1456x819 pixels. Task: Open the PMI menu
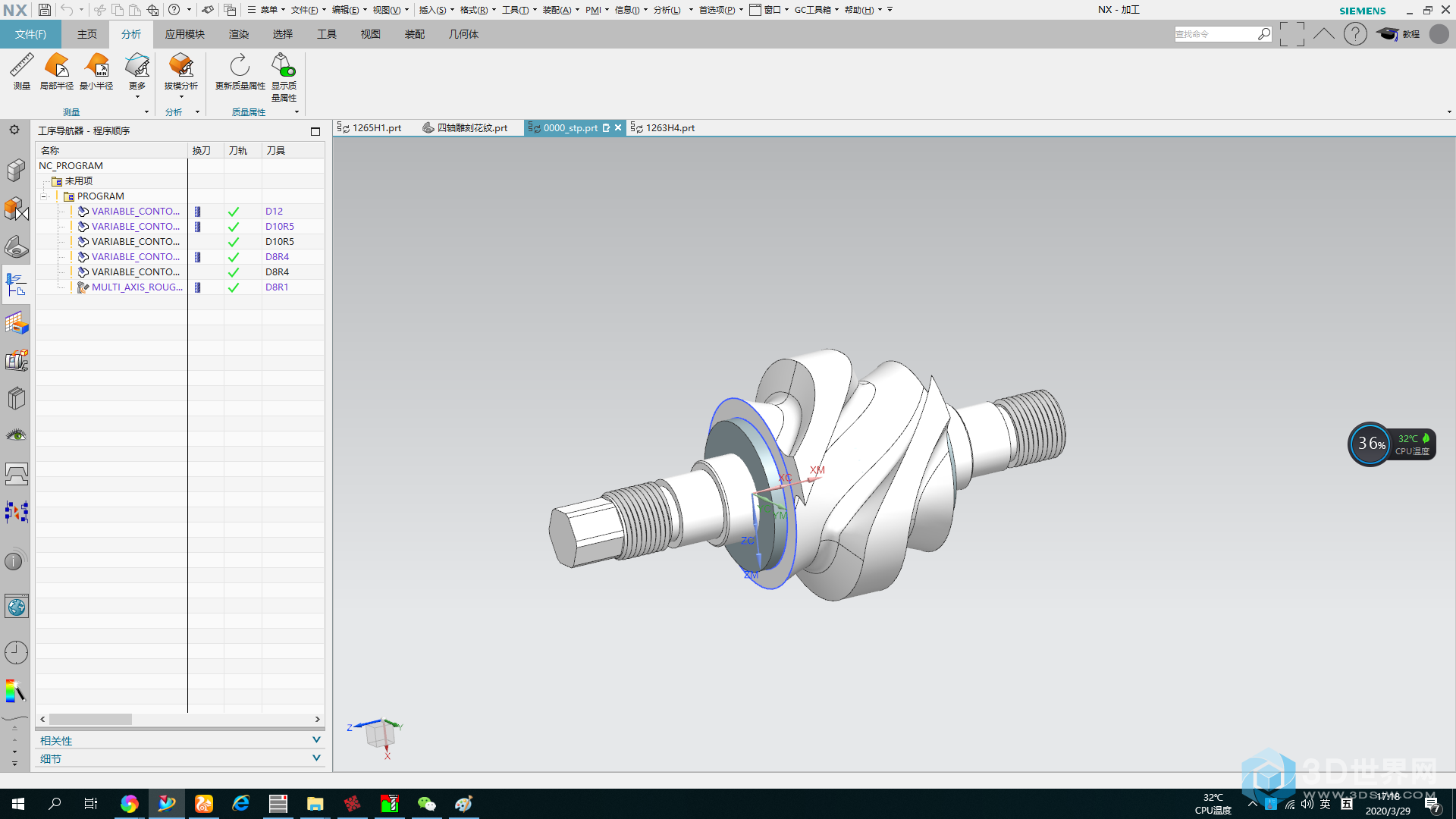pyautogui.click(x=597, y=10)
